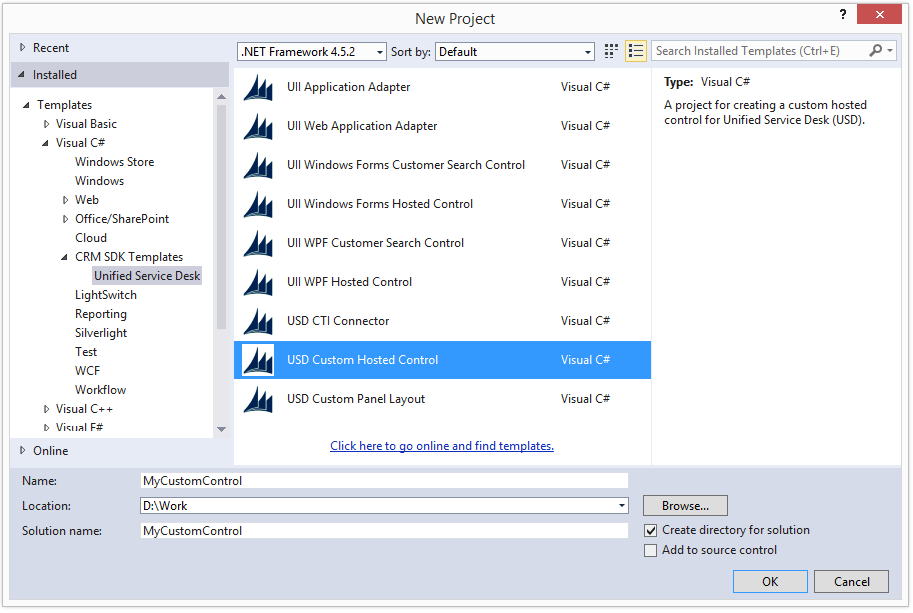Screen dimensions: 913x613
Task: Select the UII Application Adapter template
Action: coord(349,87)
